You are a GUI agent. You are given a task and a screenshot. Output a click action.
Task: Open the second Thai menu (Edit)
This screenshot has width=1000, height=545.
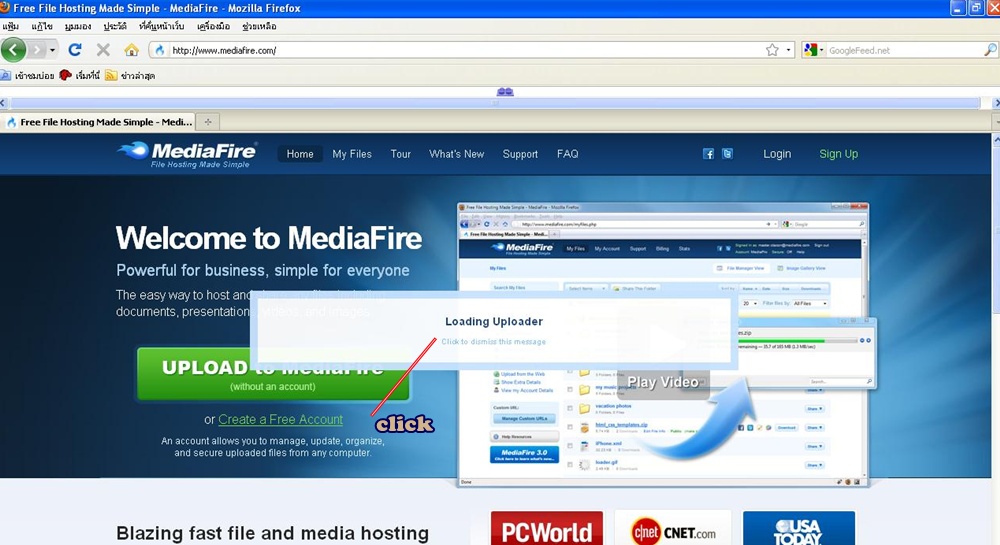coord(42,26)
